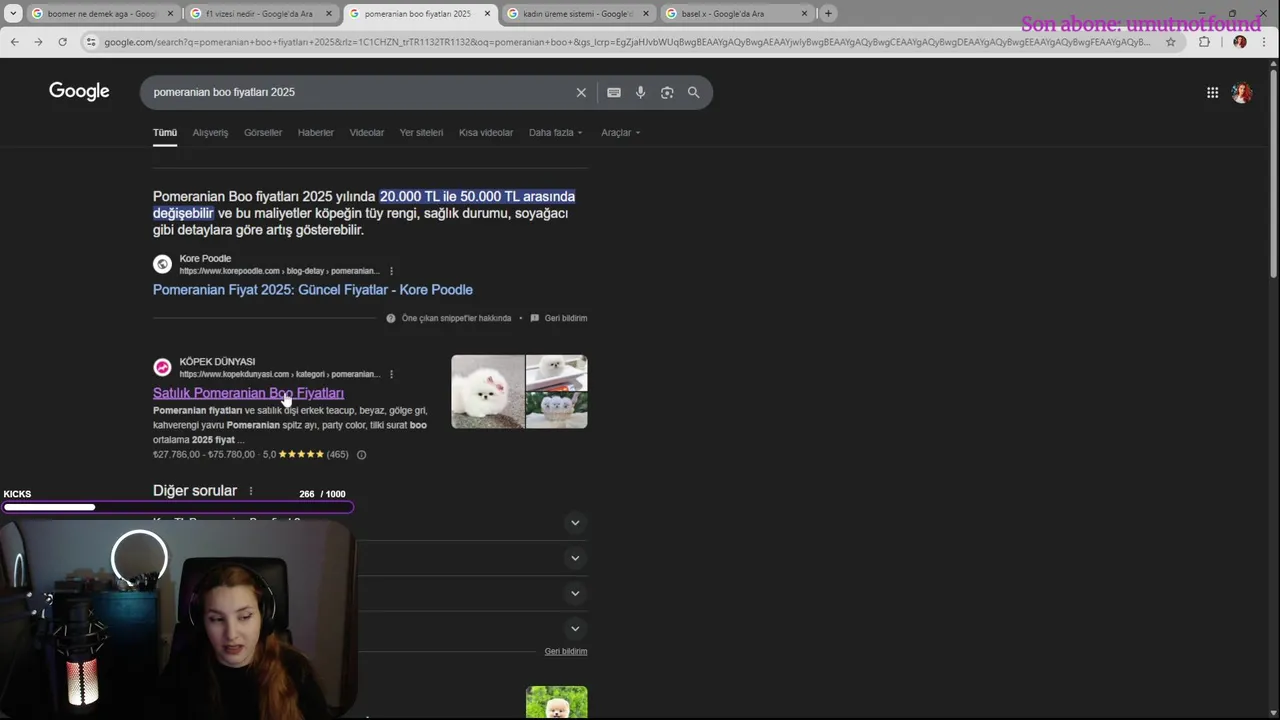Open three-dot menu beside Diğer sorular
Image resolution: width=1280 pixels, height=720 pixels.
[x=251, y=491]
